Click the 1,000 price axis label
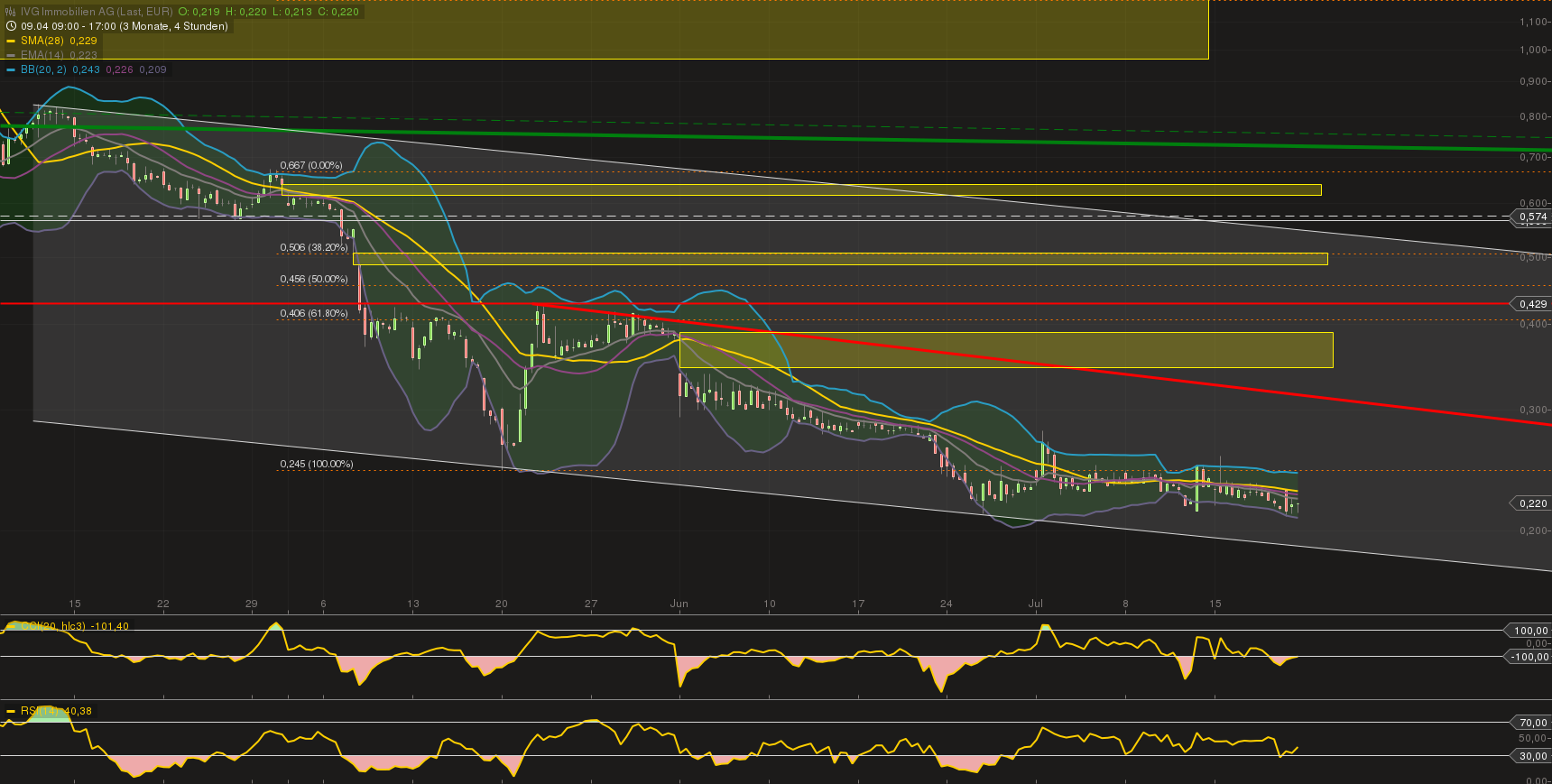This screenshot has width=1552, height=784. 1534,50
